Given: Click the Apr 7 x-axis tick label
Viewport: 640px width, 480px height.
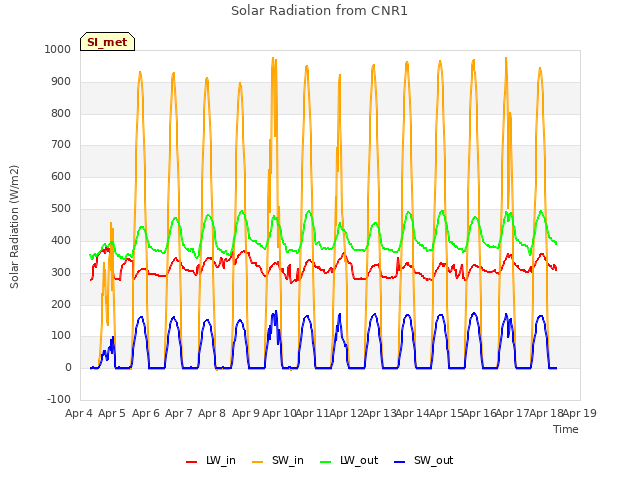Looking at the screenshot, I should click(179, 413).
